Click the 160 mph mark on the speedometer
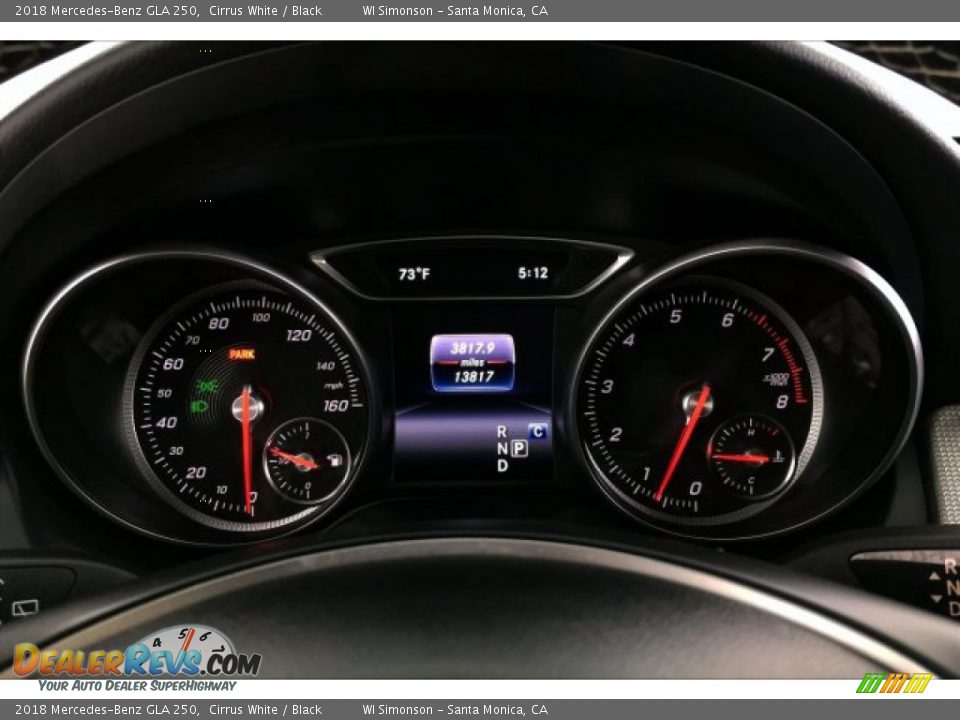960x720 pixels. tap(335, 405)
